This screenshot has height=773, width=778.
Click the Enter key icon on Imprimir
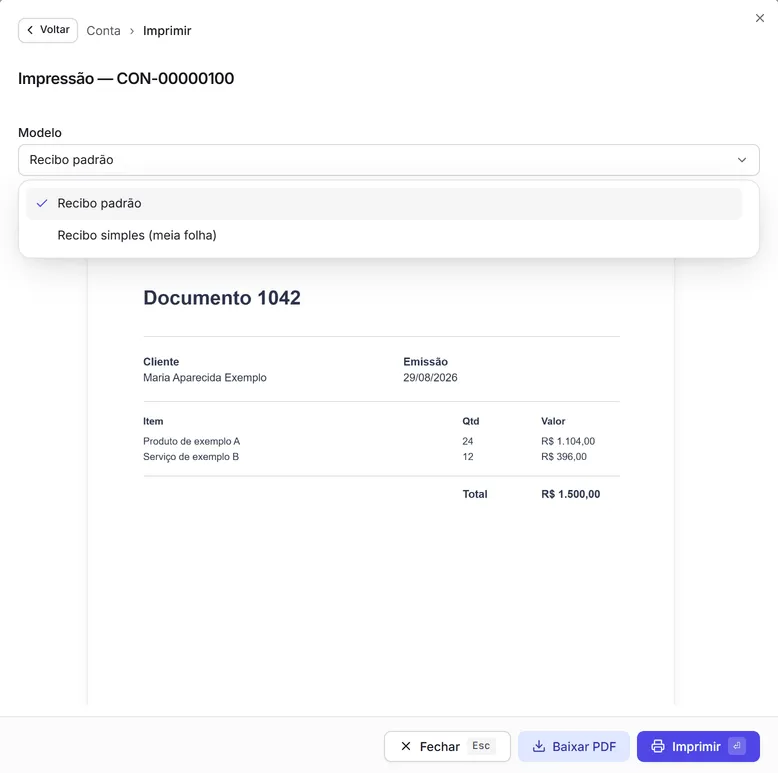coord(736,746)
